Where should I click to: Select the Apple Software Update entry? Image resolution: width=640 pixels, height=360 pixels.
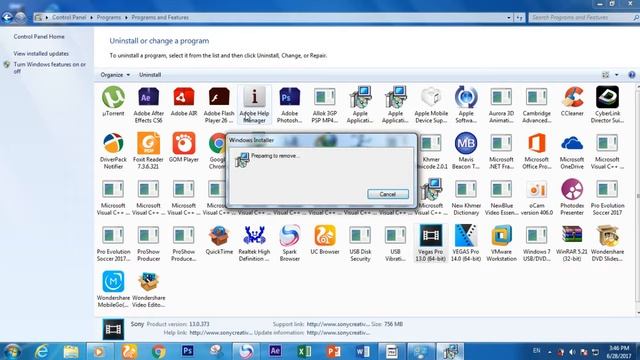tap(466, 104)
